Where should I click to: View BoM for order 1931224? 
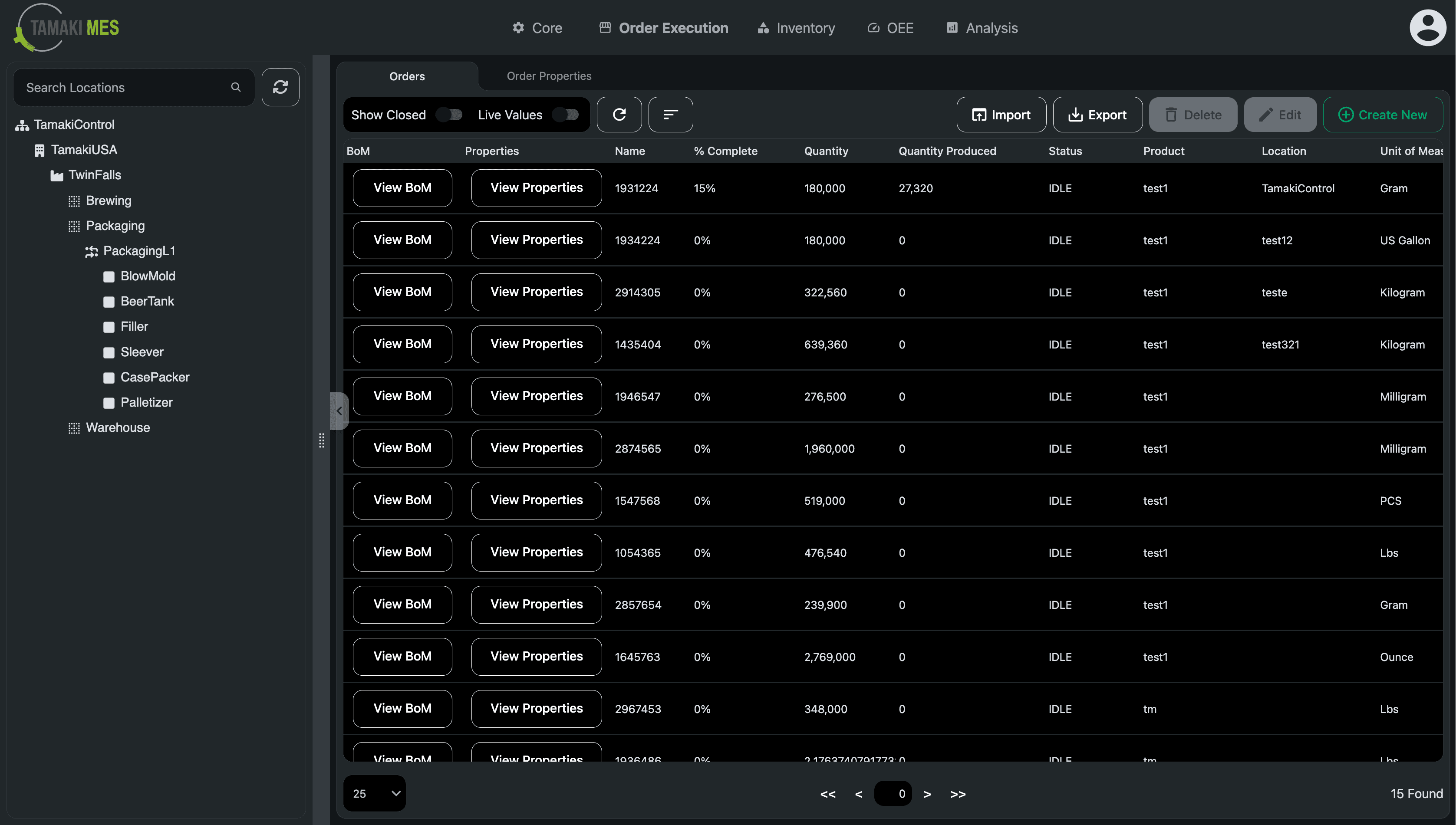pyautogui.click(x=402, y=187)
